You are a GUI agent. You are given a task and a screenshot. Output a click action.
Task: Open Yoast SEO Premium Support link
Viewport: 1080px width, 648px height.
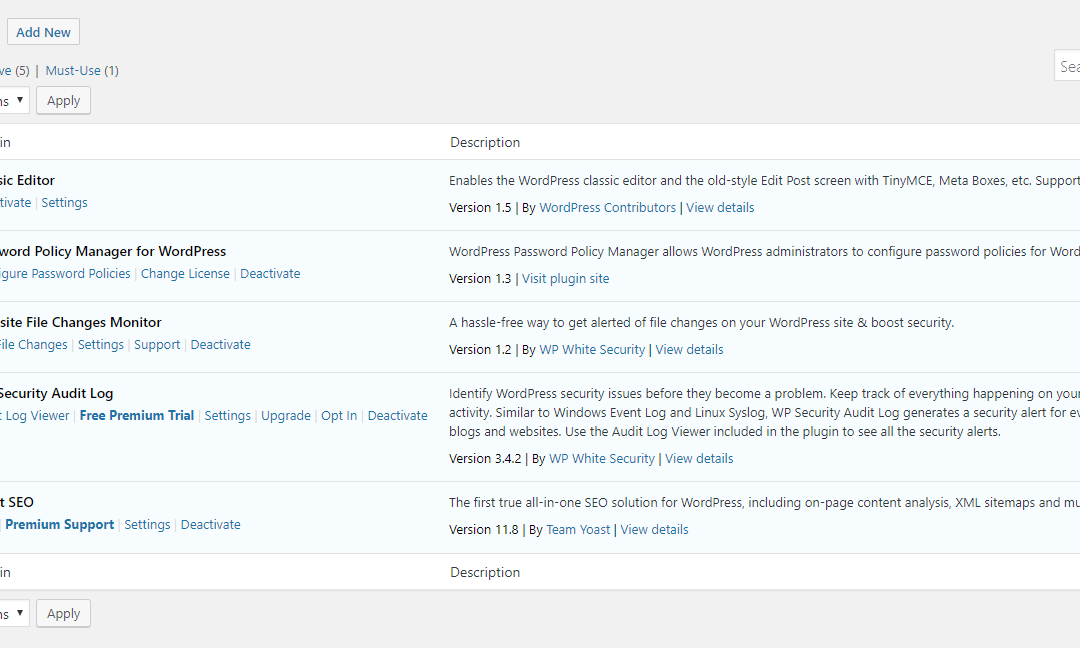click(x=60, y=524)
